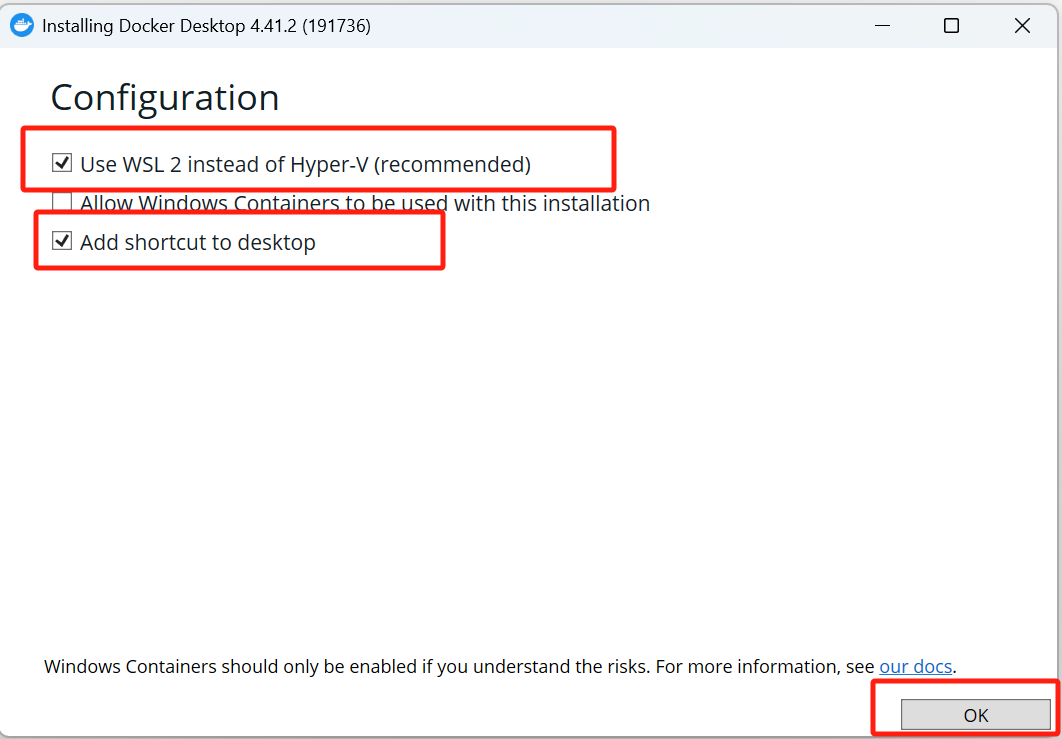Click the 'Configuration' heading text
The image size is (1062, 739).
(x=165, y=98)
